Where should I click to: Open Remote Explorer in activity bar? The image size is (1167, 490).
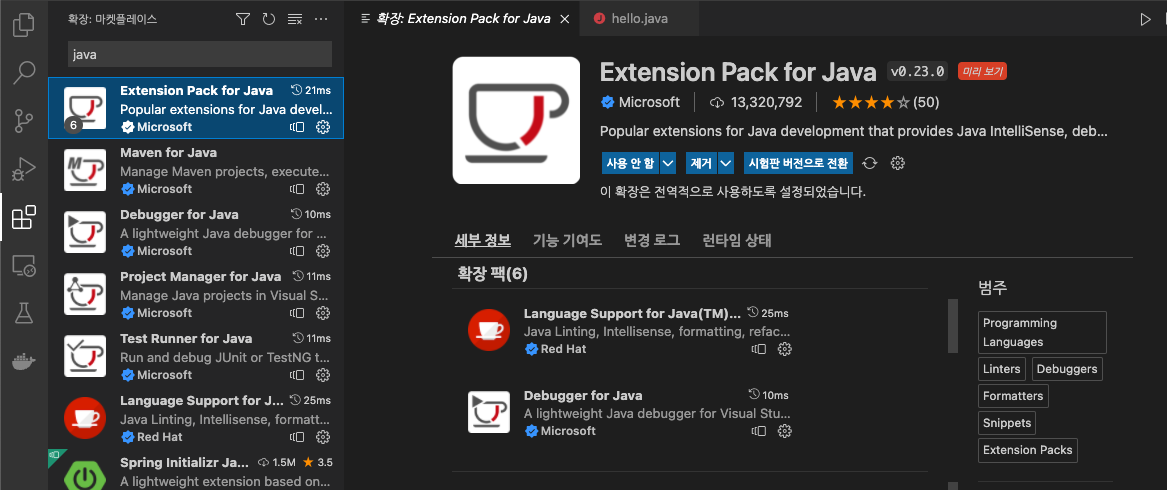click(24, 265)
